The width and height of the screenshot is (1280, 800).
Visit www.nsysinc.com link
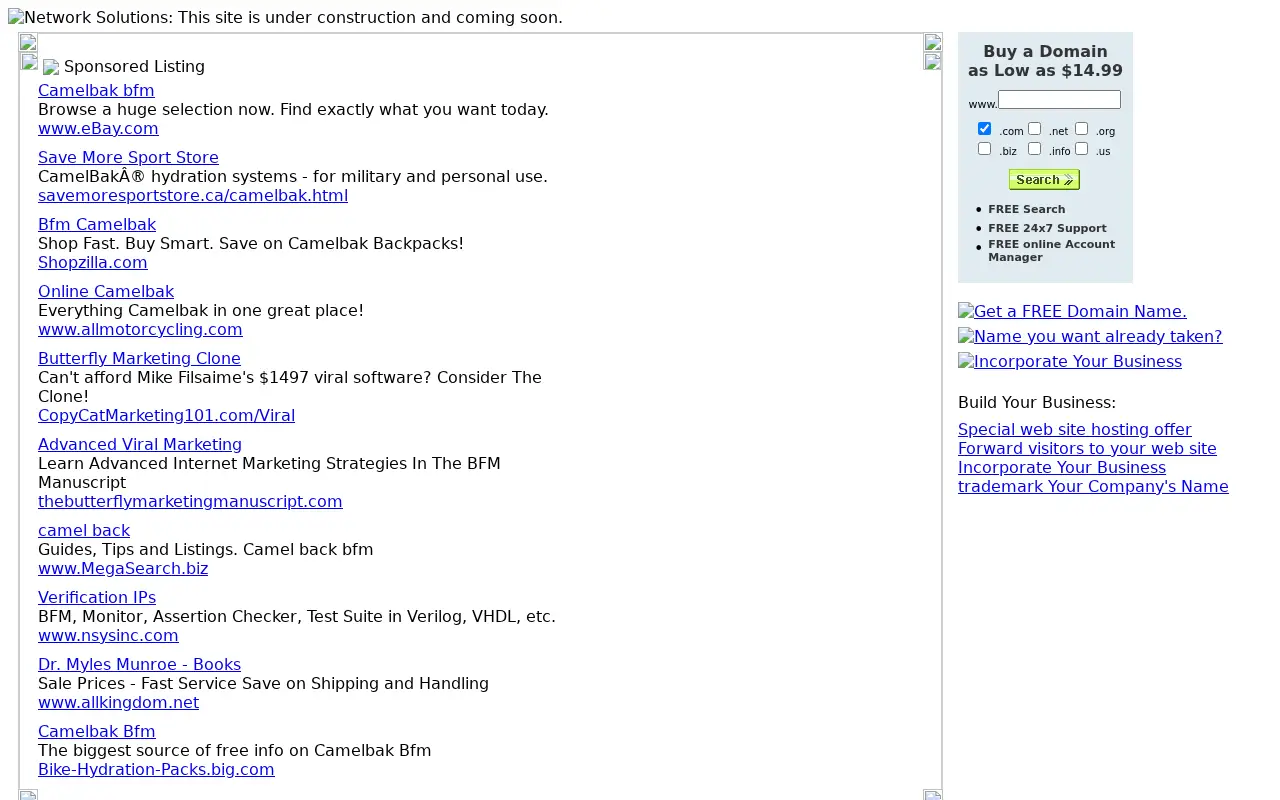click(x=108, y=636)
